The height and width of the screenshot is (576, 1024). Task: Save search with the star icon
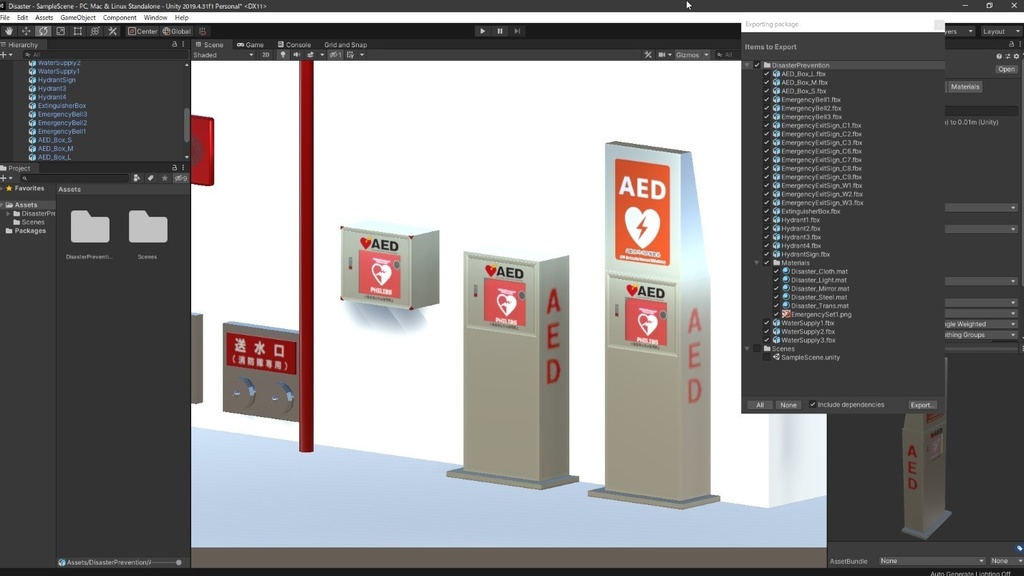165,178
